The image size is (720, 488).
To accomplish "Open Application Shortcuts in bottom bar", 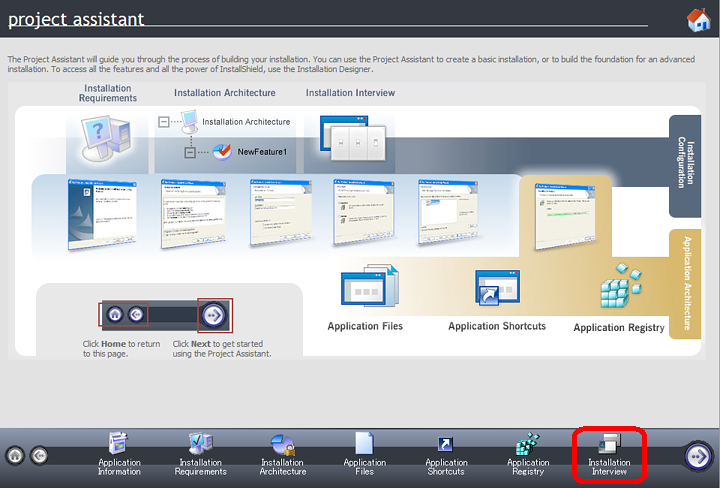I will tap(446, 453).
